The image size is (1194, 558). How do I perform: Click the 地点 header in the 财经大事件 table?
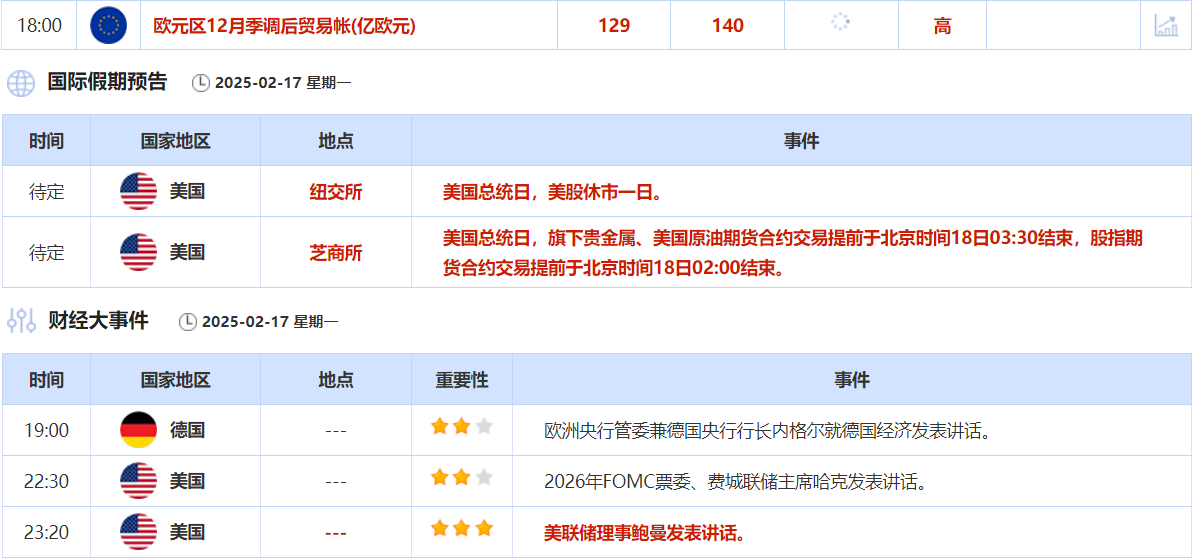(x=336, y=380)
